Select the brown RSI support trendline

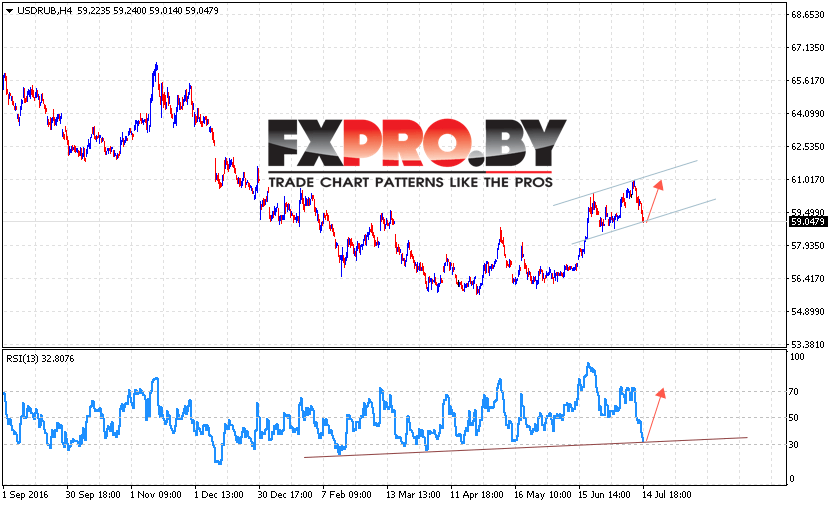tap(526, 447)
